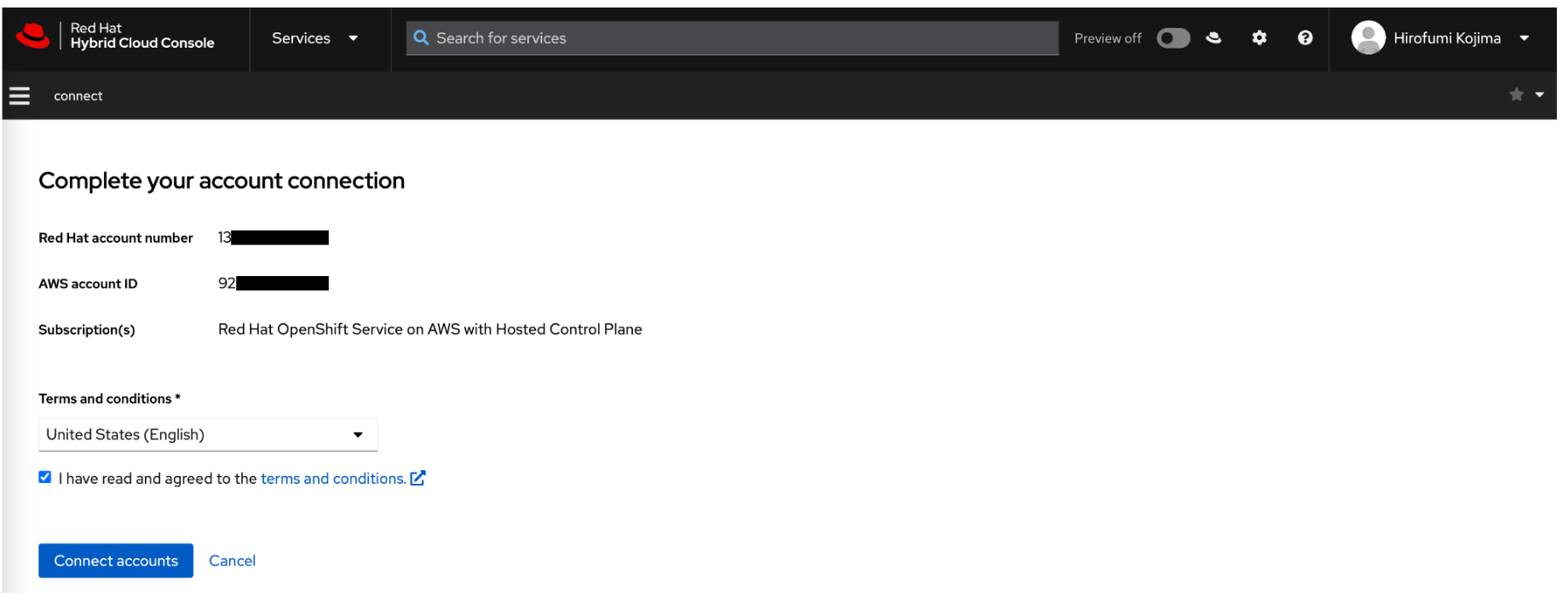
Task: Click the Red Hat account number label
Action: pyautogui.click(x=116, y=238)
